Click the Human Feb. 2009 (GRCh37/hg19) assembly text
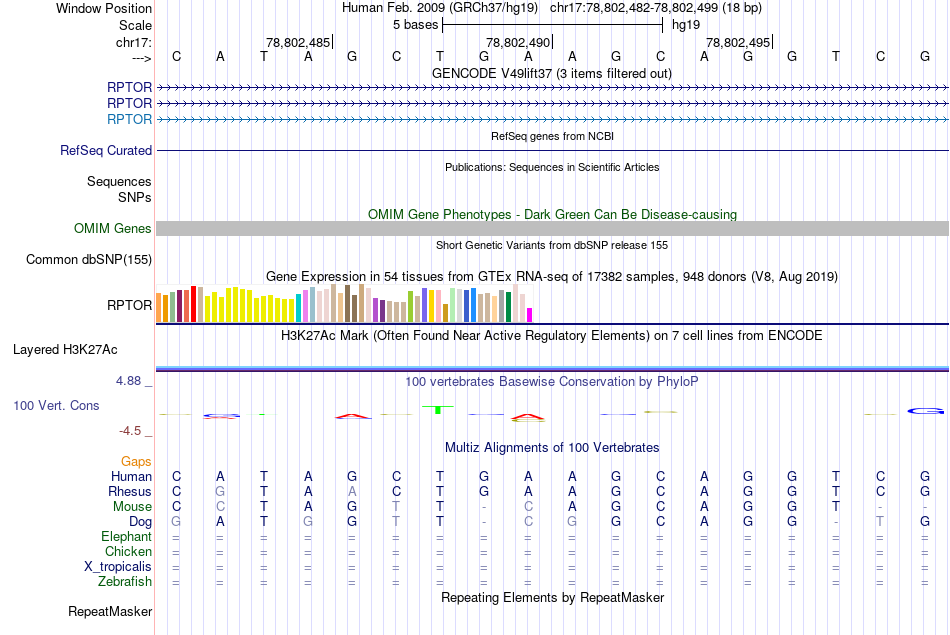The image size is (950, 635). [440, 8]
